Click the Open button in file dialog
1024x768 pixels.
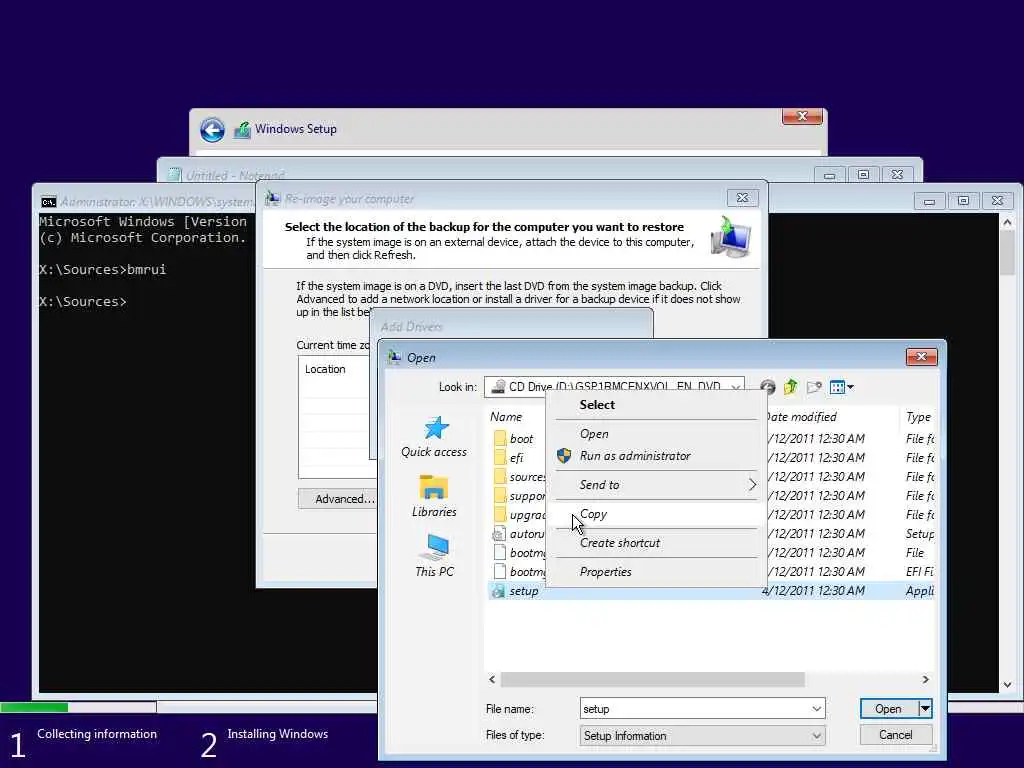(x=889, y=709)
